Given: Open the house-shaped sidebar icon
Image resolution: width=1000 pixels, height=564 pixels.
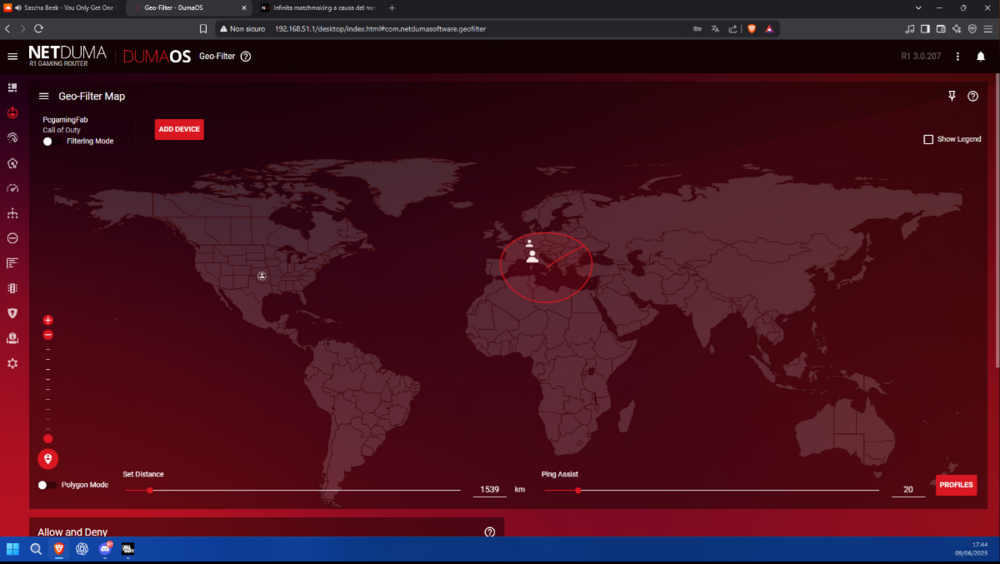Looking at the screenshot, I should click(x=12, y=163).
